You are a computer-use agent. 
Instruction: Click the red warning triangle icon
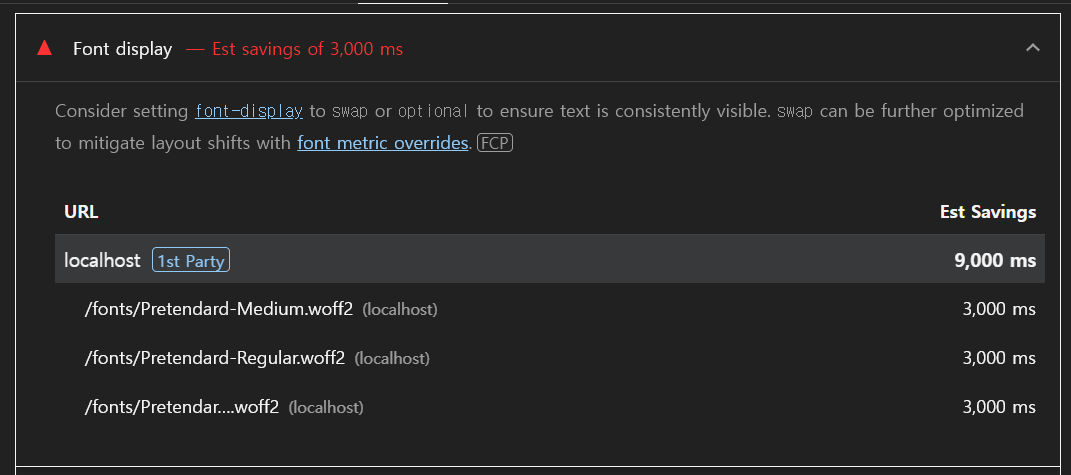pyautogui.click(x=44, y=48)
